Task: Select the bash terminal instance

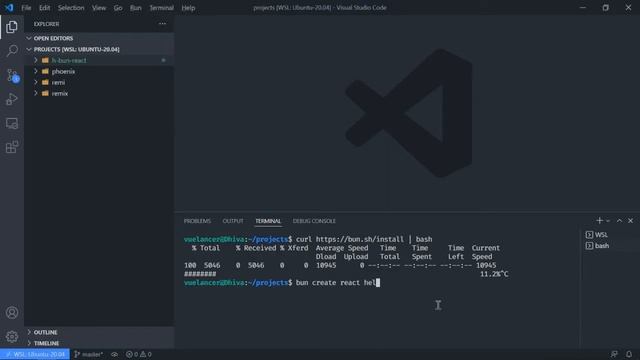Action: tap(598, 246)
